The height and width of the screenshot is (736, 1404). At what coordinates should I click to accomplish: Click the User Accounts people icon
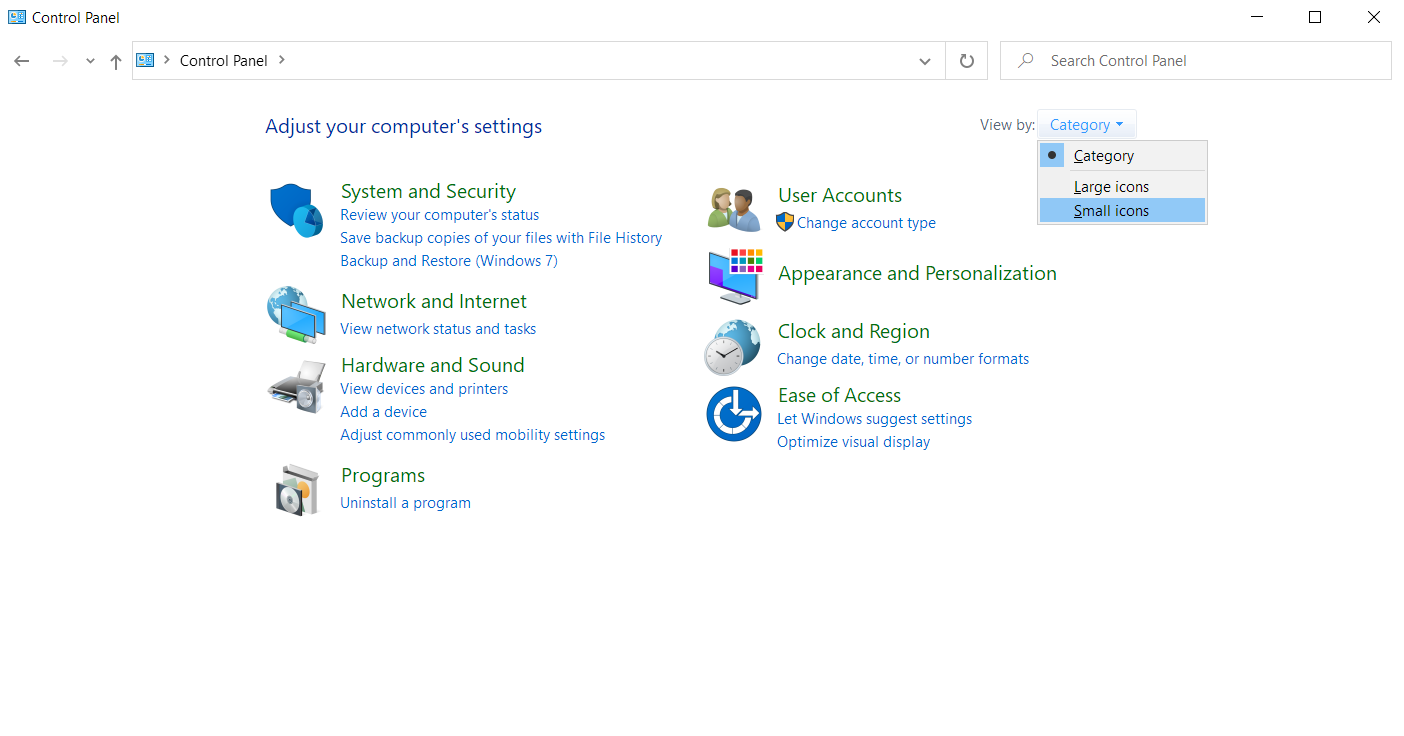tap(734, 209)
